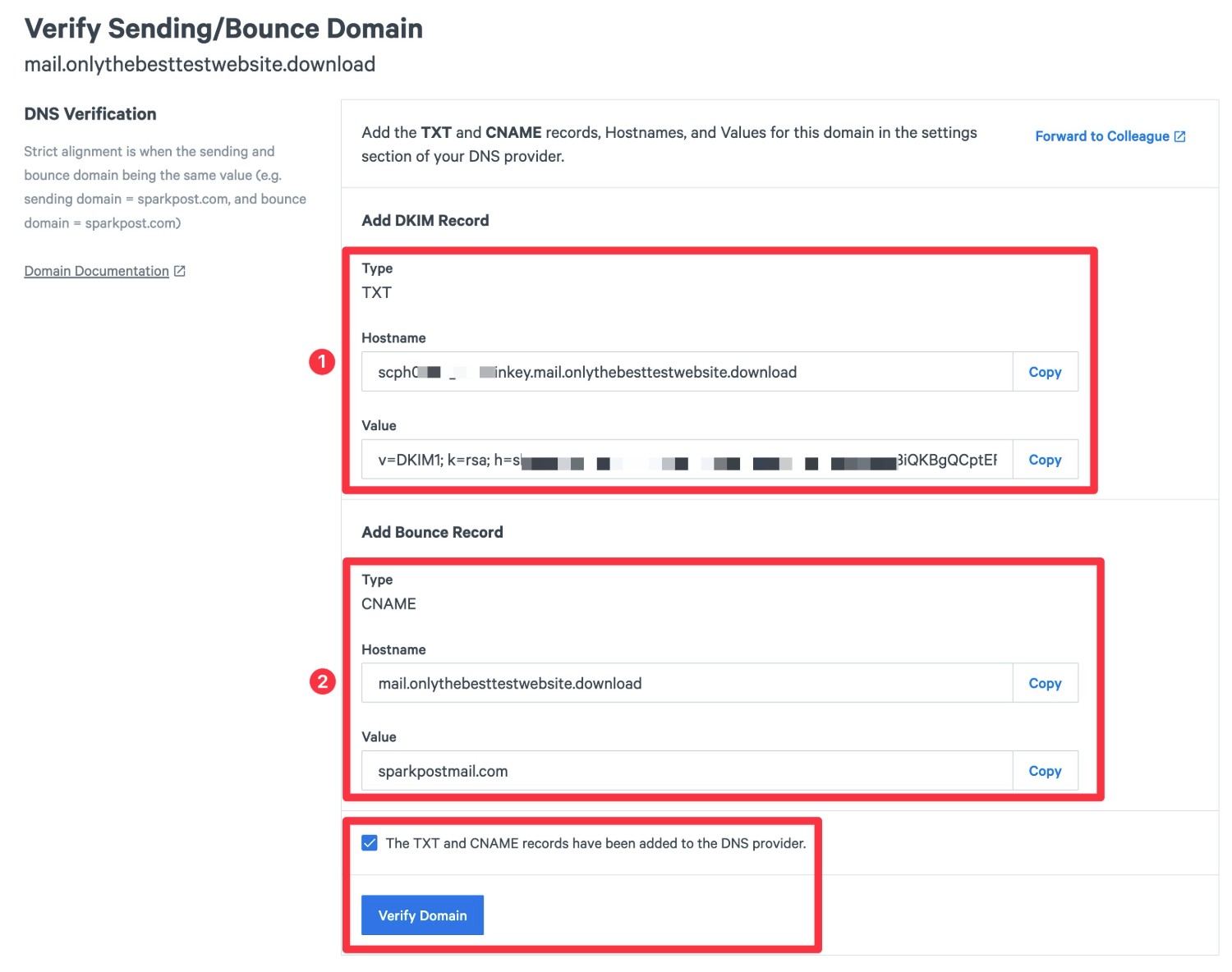Click the DNS Verification heading
The height and width of the screenshot is (972, 1232).
tap(90, 114)
